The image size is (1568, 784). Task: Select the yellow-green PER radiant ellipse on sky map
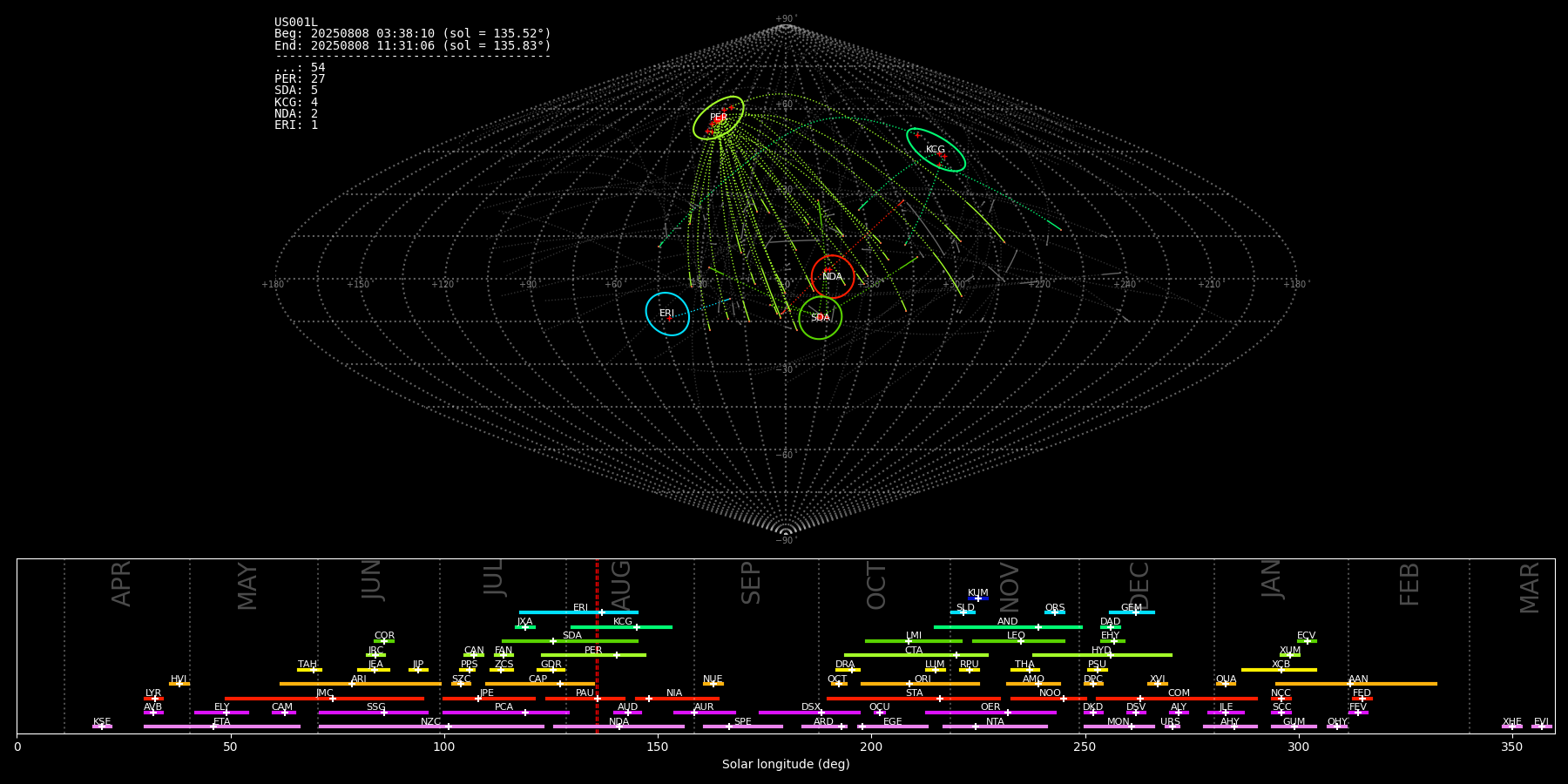coord(719,118)
